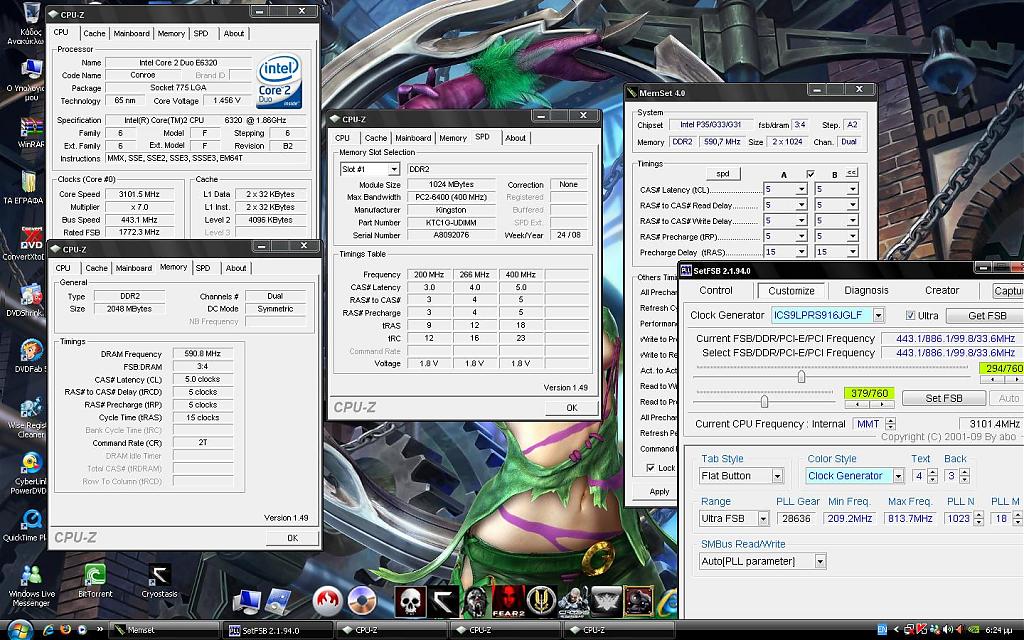The image size is (1024, 640).
Task: Switch to Control tab in SetFSB
Action: pos(716,291)
